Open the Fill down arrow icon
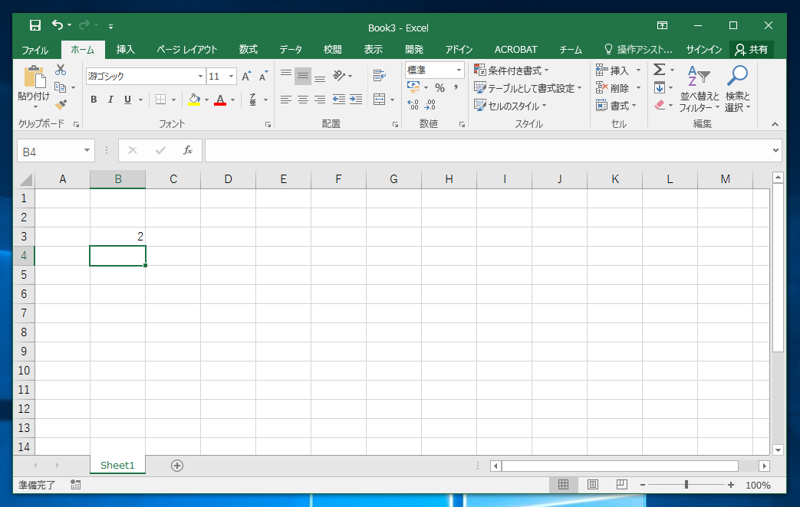Viewport: 800px width, 507px height. pos(659,88)
